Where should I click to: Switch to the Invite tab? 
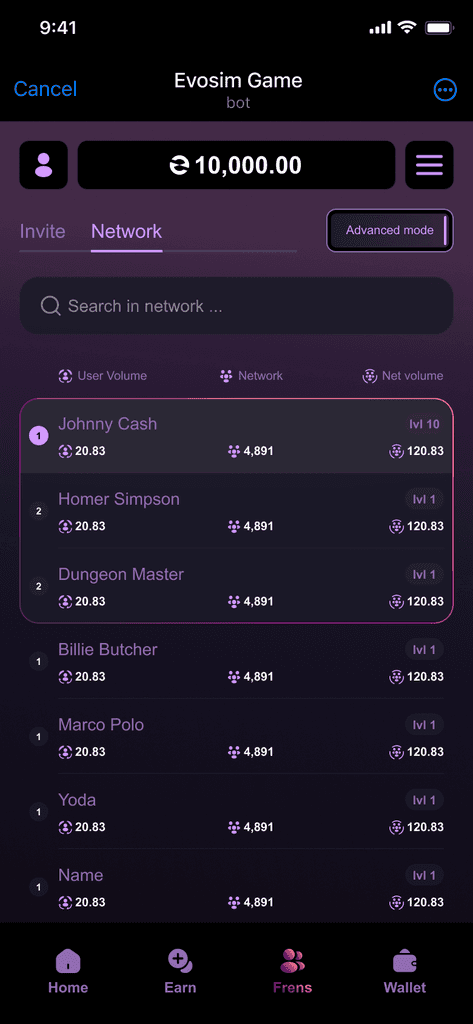42,231
